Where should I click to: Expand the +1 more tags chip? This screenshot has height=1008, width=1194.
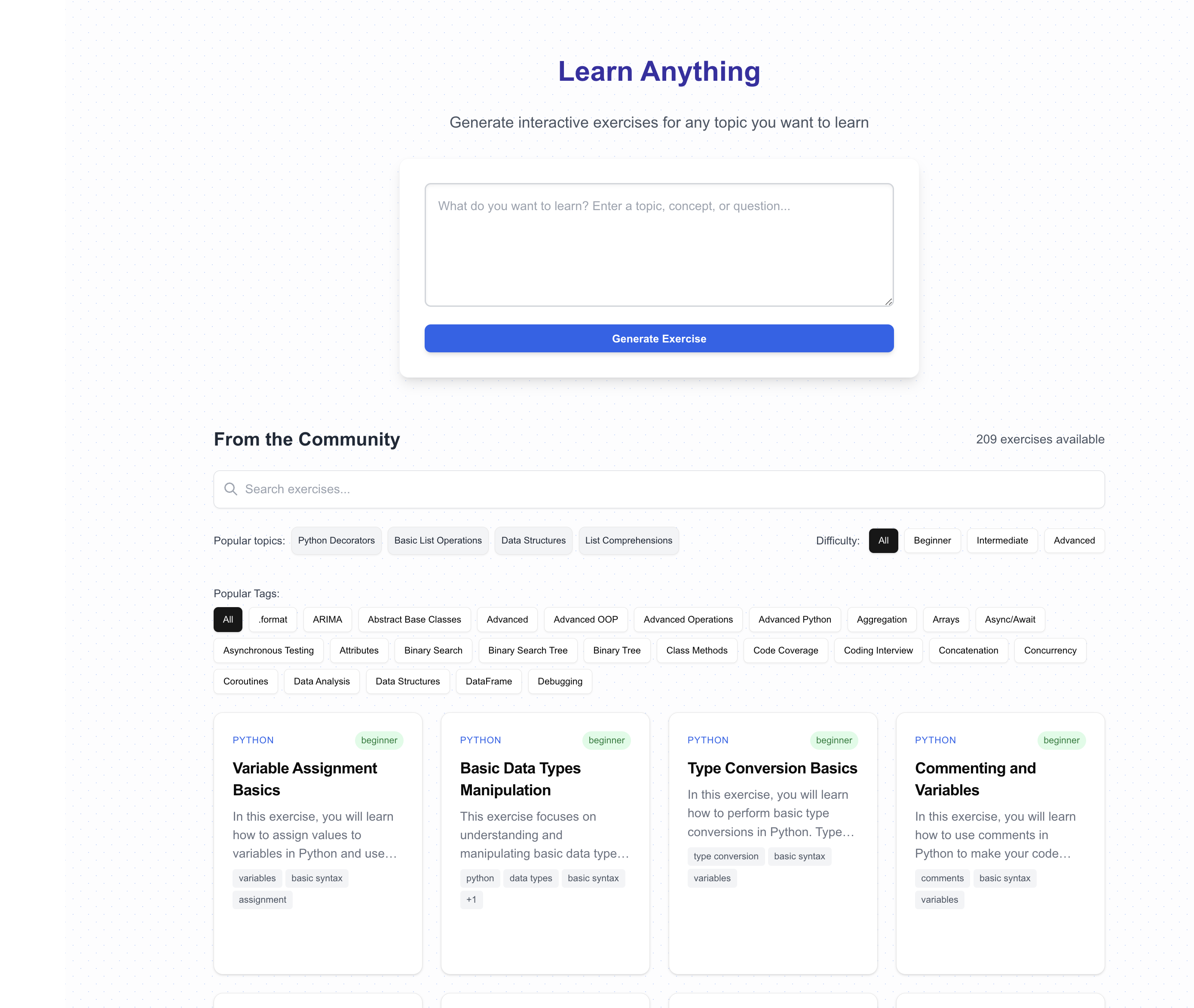pos(471,899)
